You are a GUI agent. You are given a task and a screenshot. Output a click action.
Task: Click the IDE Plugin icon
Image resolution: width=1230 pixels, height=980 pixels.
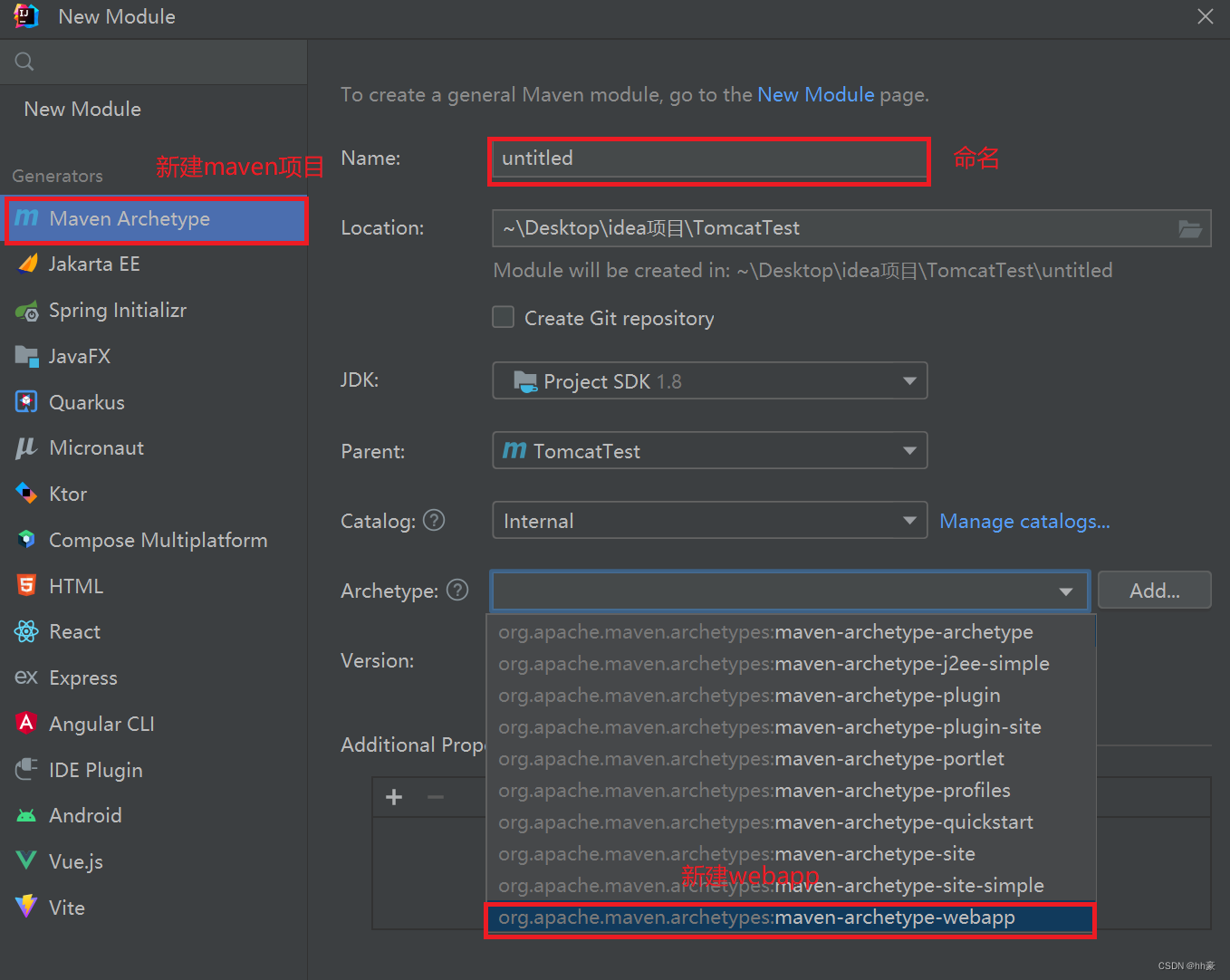(x=27, y=770)
